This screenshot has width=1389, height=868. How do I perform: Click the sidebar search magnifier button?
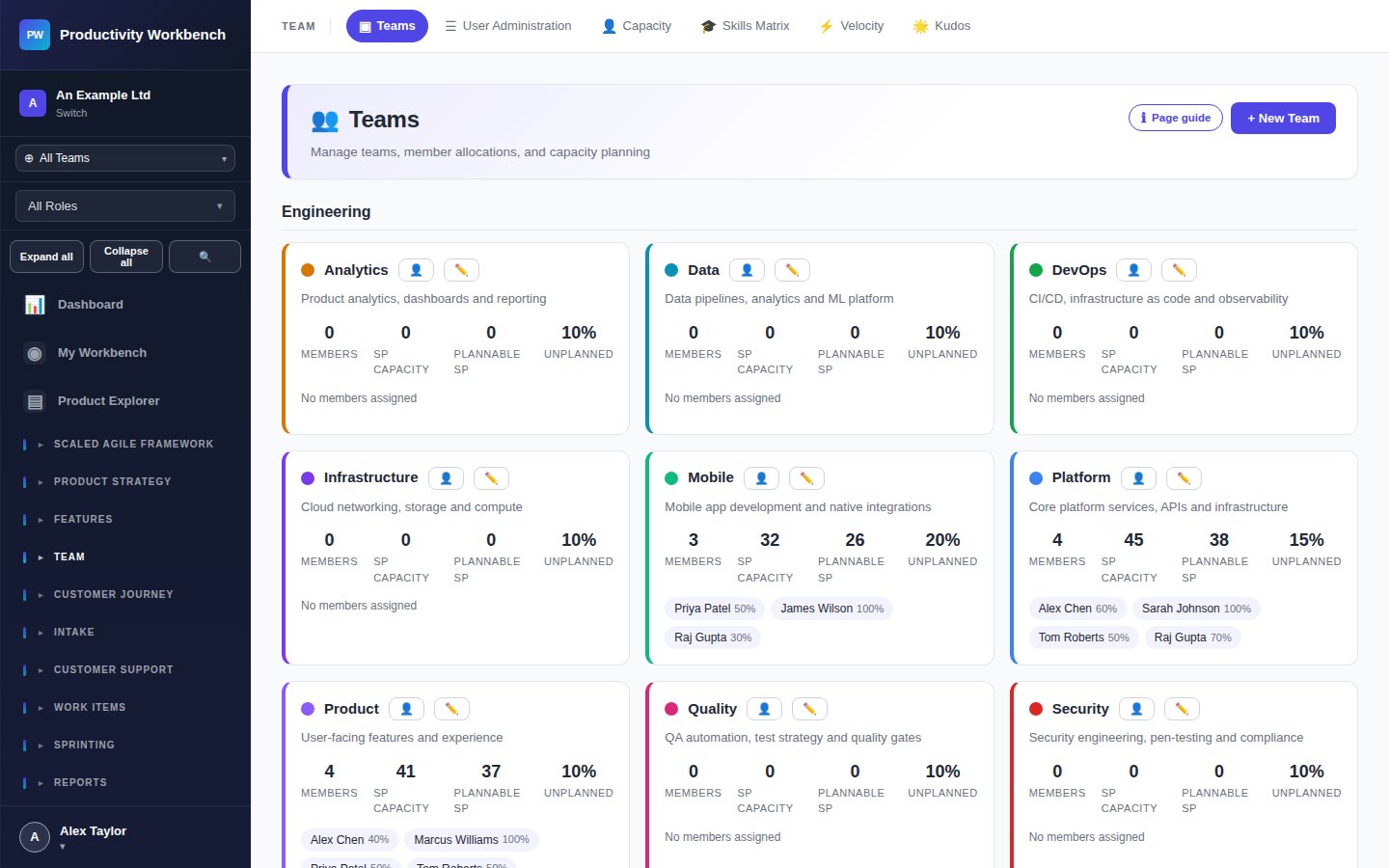pyautogui.click(x=204, y=257)
